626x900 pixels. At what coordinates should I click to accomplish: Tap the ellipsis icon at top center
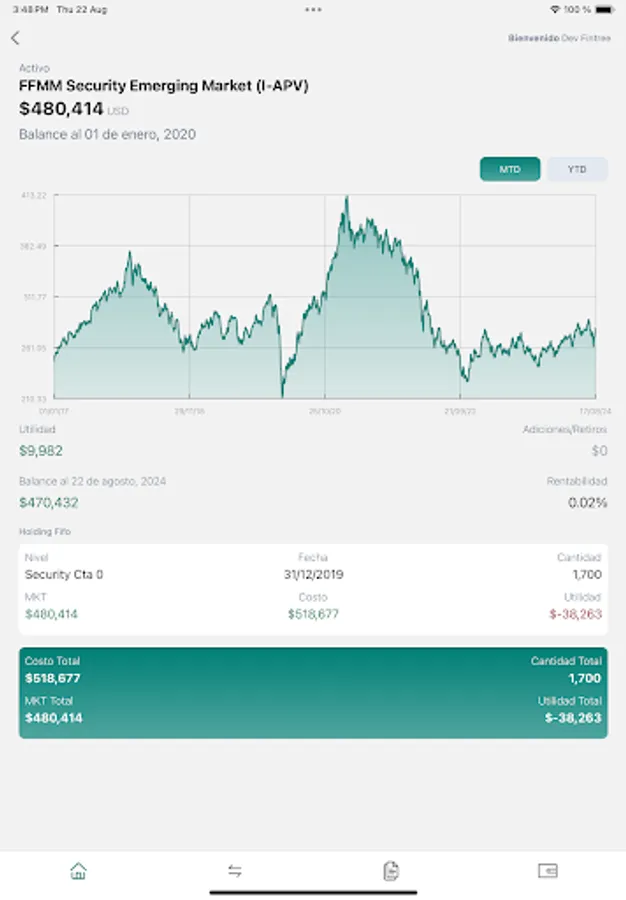pyautogui.click(x=313, y=9)
